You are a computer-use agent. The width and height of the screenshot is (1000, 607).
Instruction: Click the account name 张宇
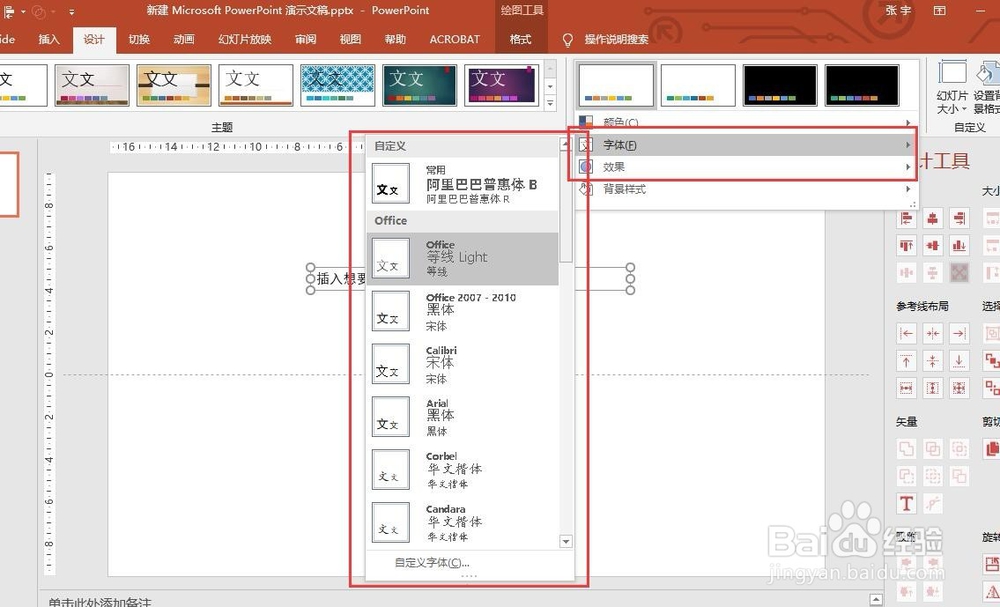point(898,11)
